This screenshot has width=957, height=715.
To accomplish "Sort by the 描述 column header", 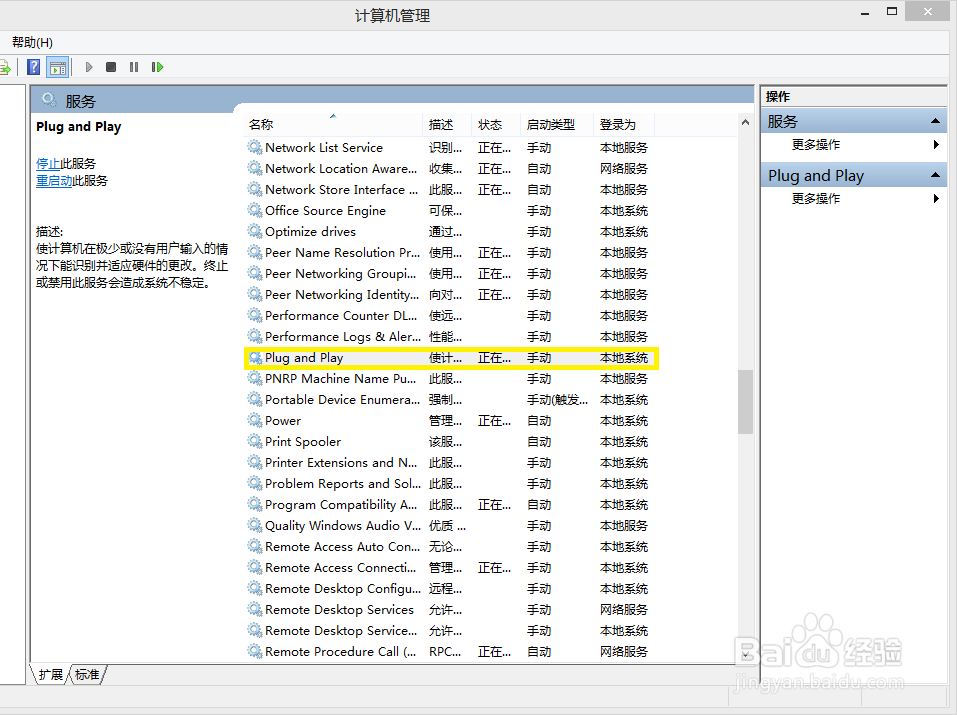I will (446, 125).
